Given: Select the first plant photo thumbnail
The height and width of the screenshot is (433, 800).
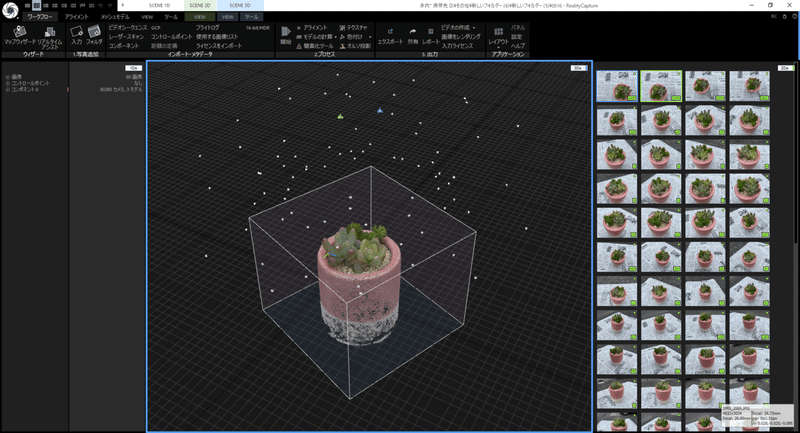Looking at the screenshot, I should pos(617,86).
